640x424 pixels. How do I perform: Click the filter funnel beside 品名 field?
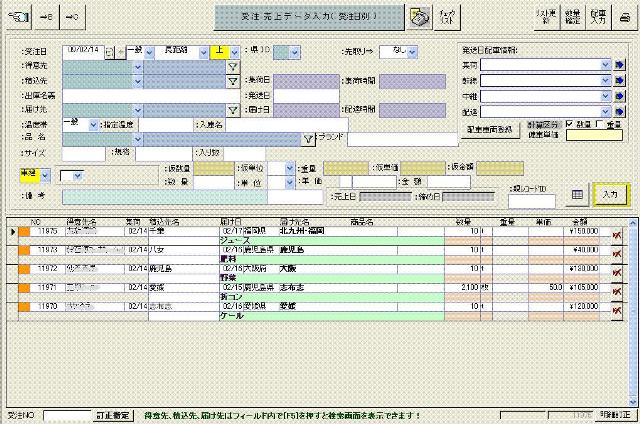point(309,139)
